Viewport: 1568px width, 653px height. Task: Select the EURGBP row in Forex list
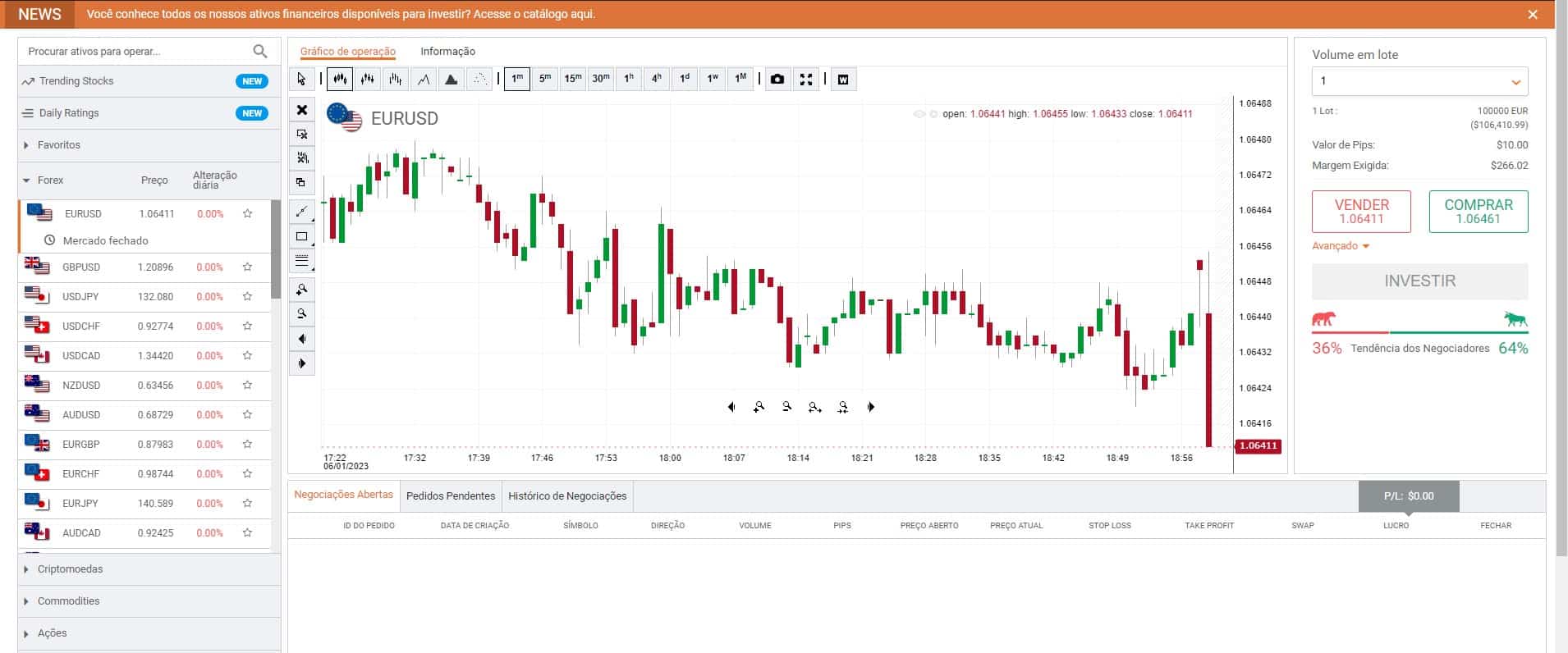(x=144, y=445)
